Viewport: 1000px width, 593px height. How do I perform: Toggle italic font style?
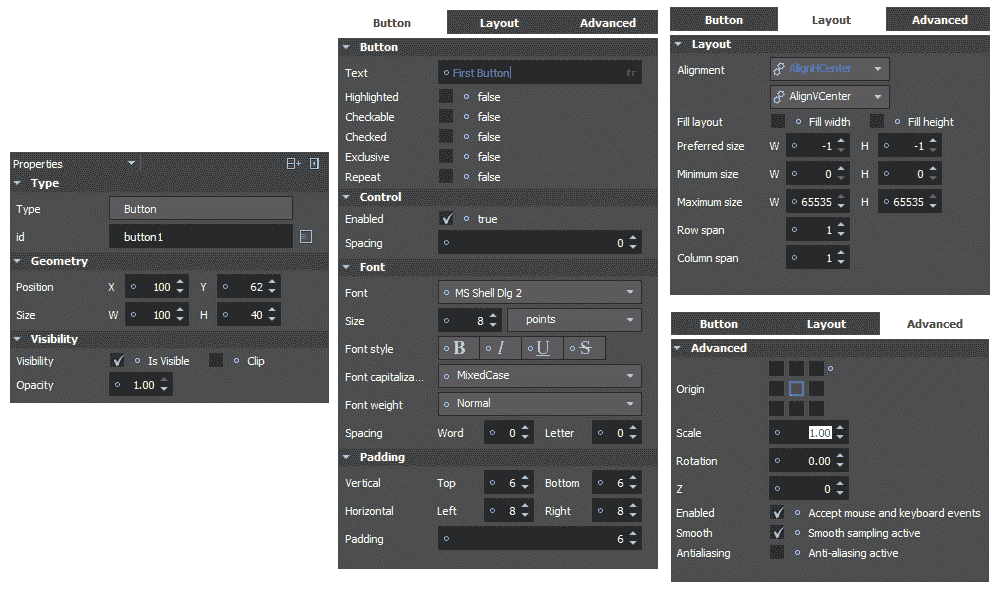point(502,348)
